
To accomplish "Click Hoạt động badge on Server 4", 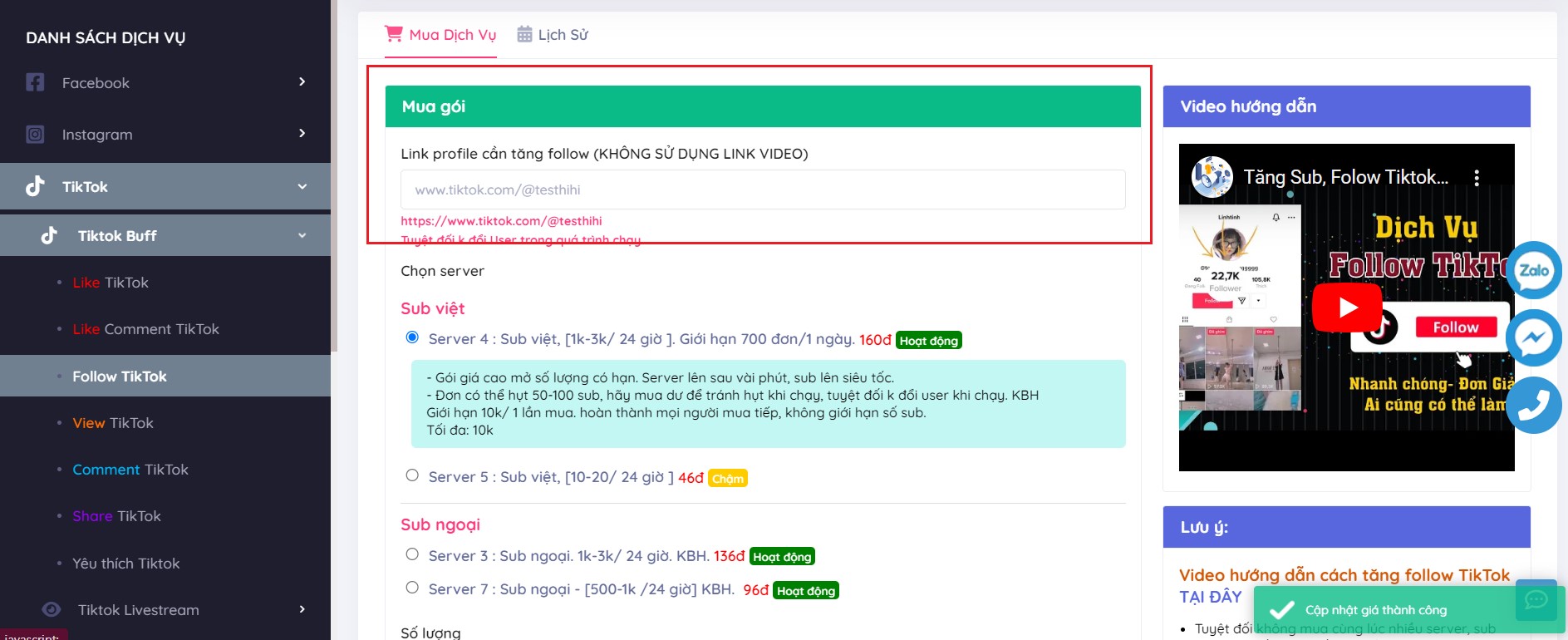I will pos(929,341).
